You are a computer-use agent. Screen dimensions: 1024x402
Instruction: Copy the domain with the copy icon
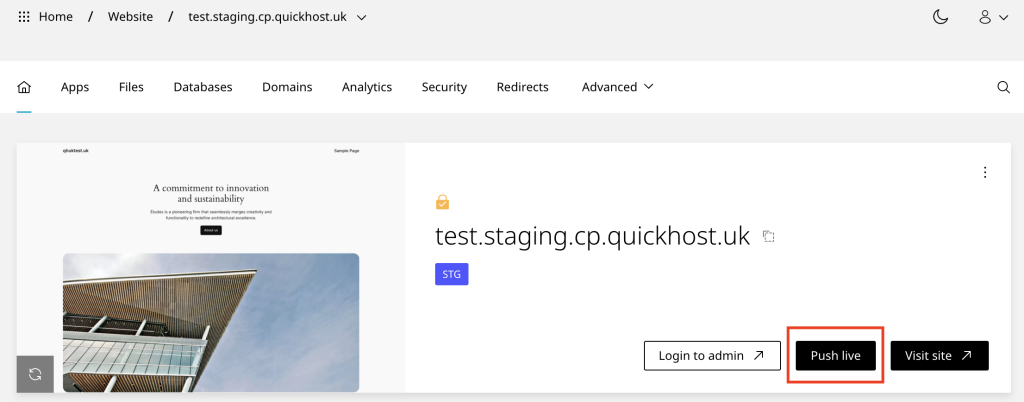point(769,236)
